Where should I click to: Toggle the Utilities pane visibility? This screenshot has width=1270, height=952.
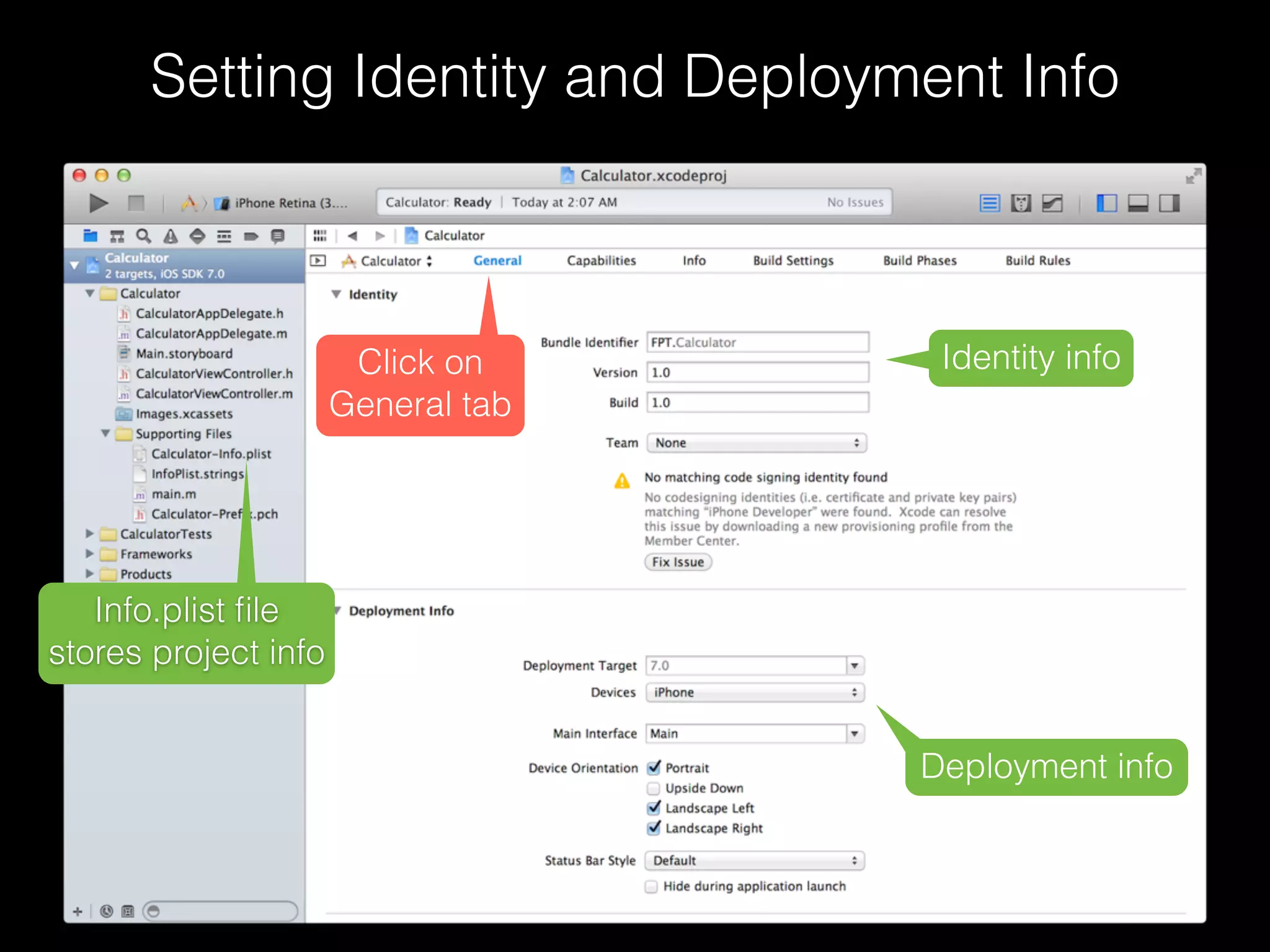tap(1169, 203)
